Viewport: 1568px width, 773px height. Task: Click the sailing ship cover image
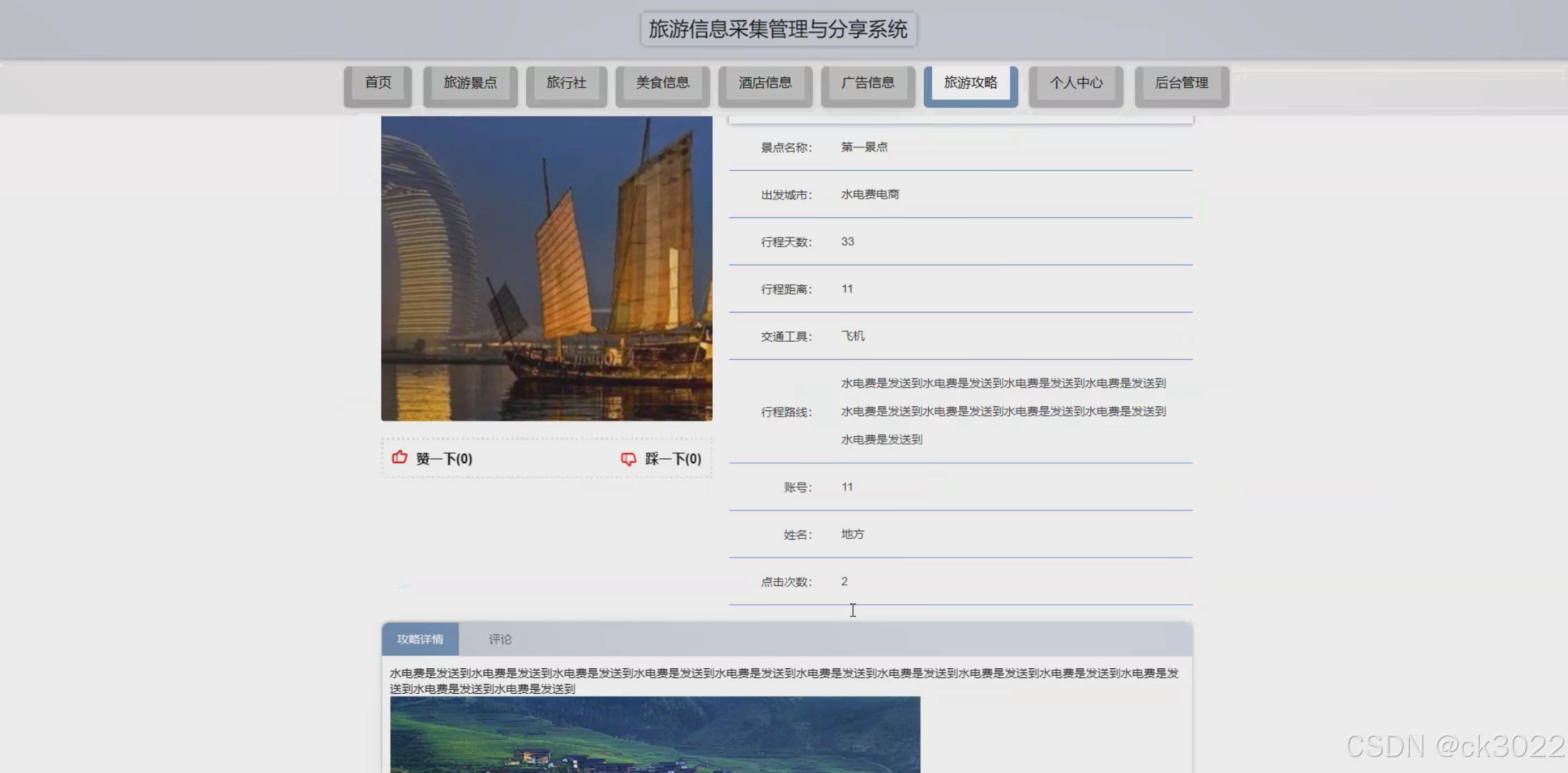tap(547, 268)
